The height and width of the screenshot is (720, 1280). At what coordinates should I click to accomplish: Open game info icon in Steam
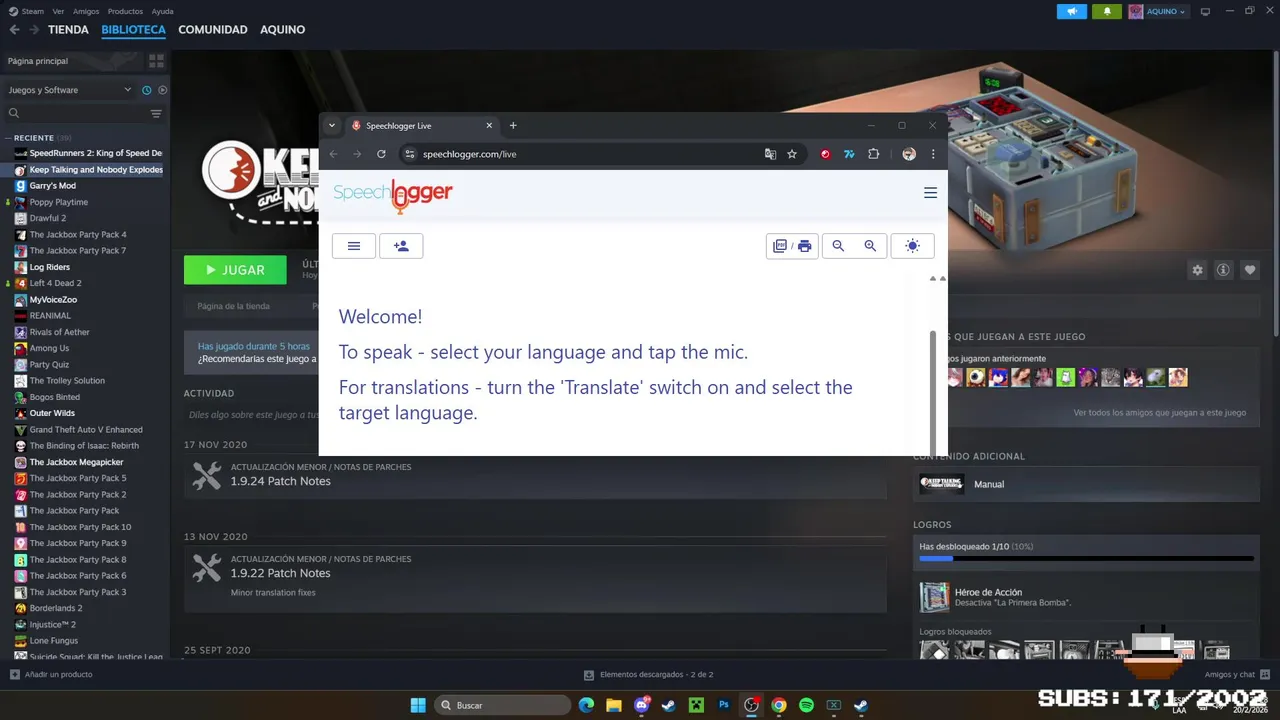click(1223, 270)
